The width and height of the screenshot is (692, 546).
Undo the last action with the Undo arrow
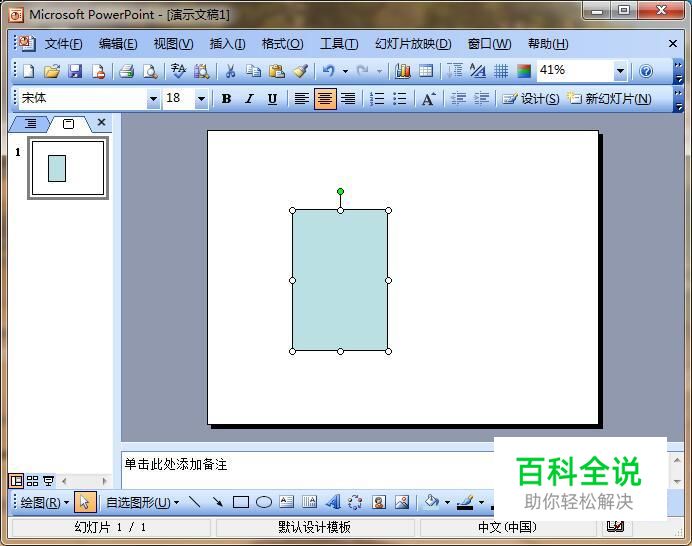coord(328,71)
